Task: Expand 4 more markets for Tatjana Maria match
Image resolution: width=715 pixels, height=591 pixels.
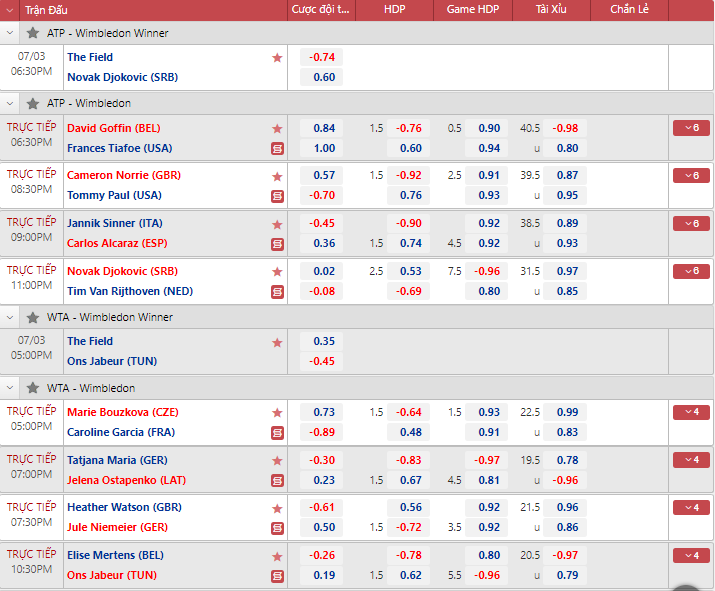Action: tap(691, 460)
